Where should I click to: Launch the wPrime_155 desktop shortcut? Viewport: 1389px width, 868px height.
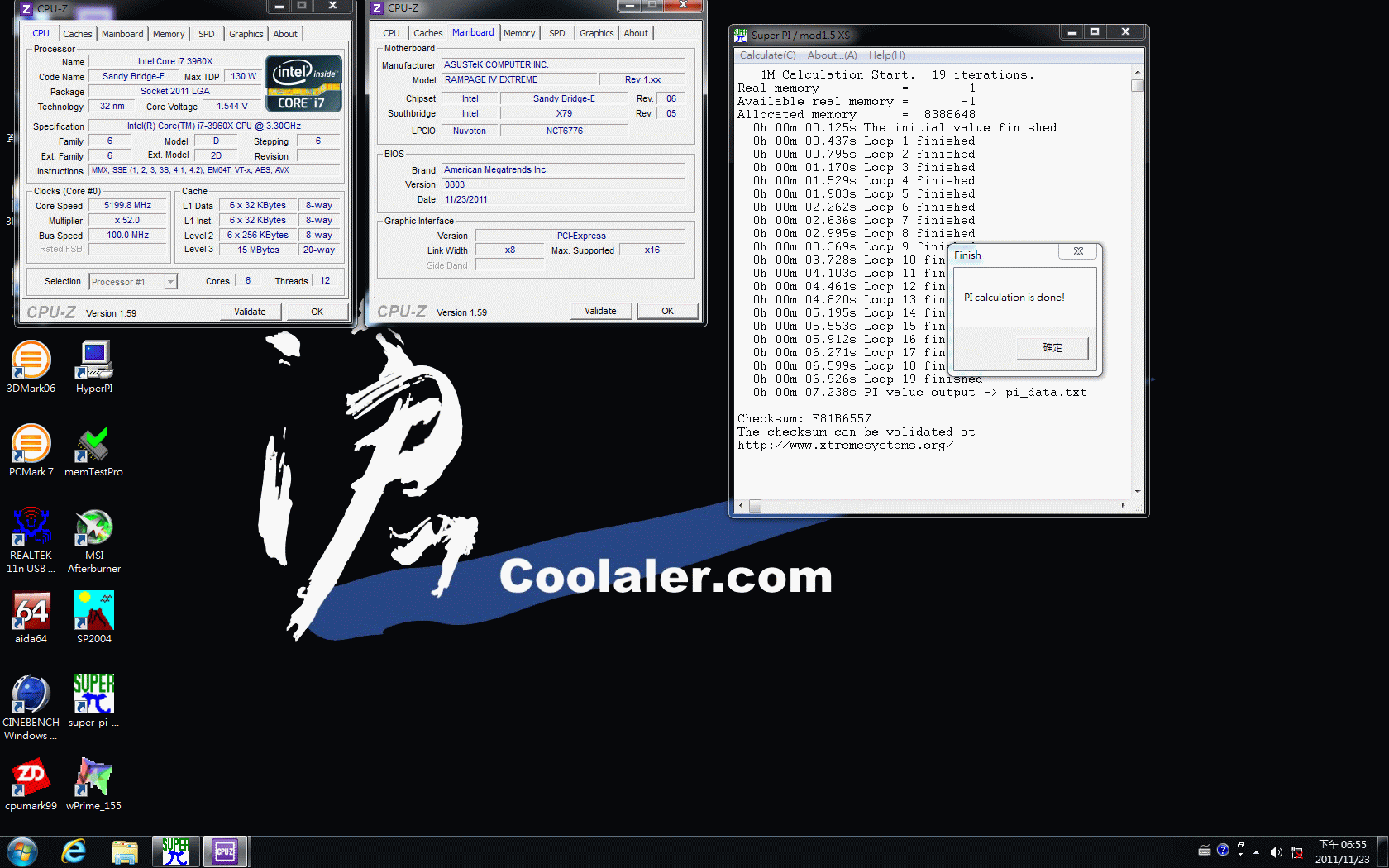click(93, 784)
